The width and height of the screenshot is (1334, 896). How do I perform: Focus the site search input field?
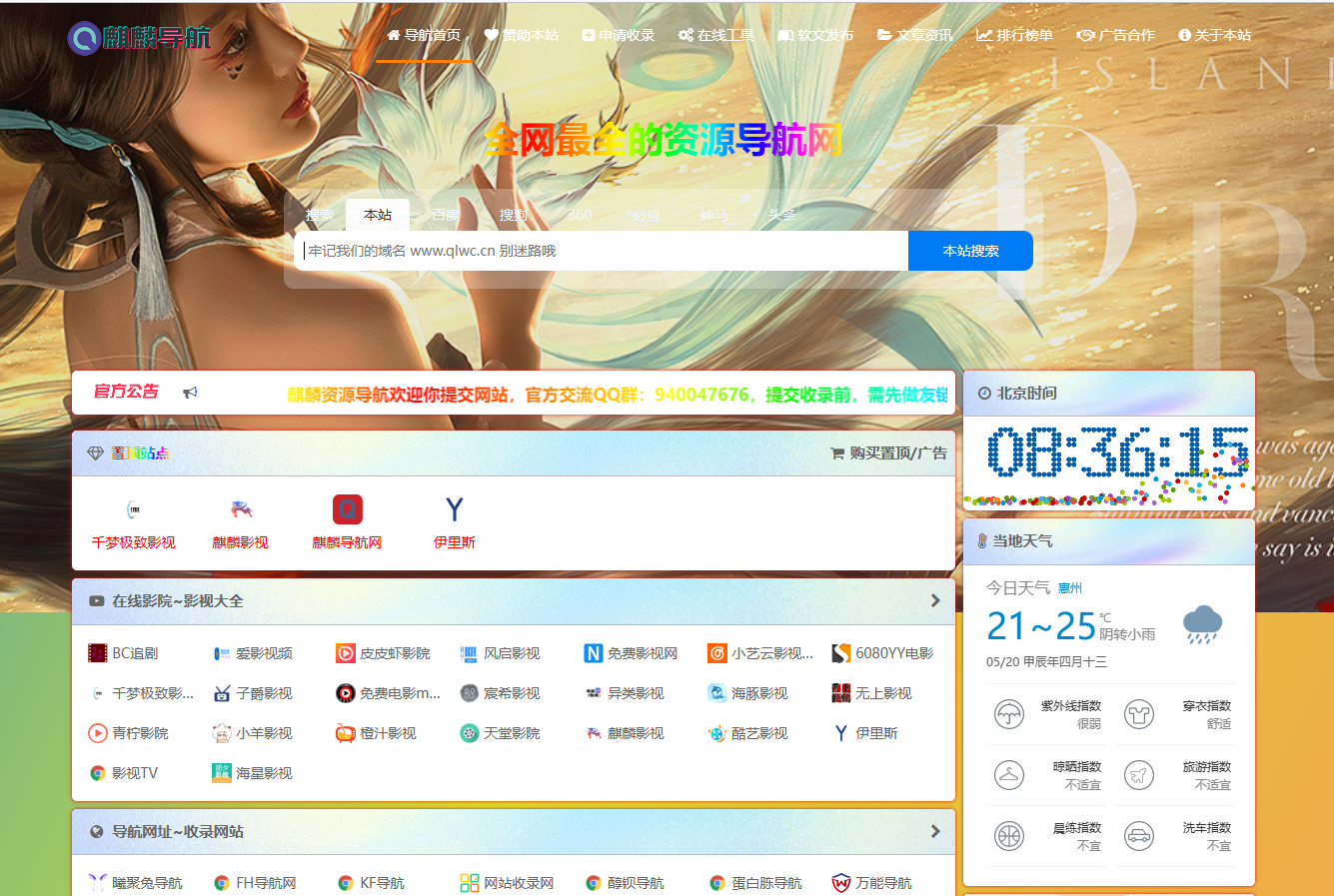601,251
